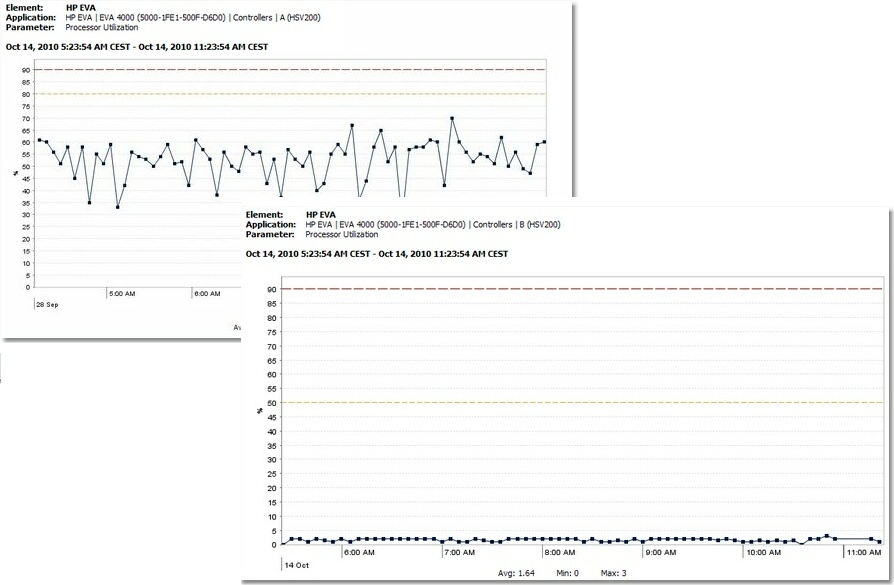This screenshot has width=894, height=585.
Task: Click the '90' y-axis label on Controller B
Action: (x=272, y=290)
